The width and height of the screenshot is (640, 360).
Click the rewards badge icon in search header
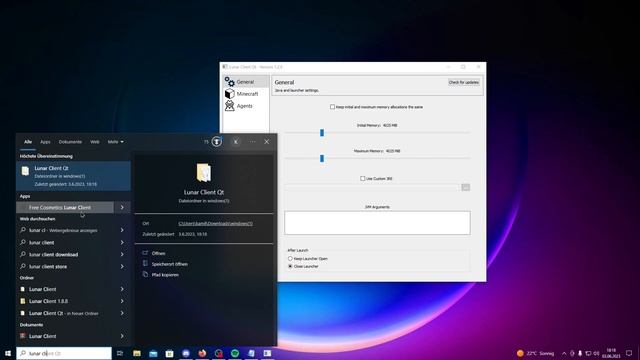(217, 142)
